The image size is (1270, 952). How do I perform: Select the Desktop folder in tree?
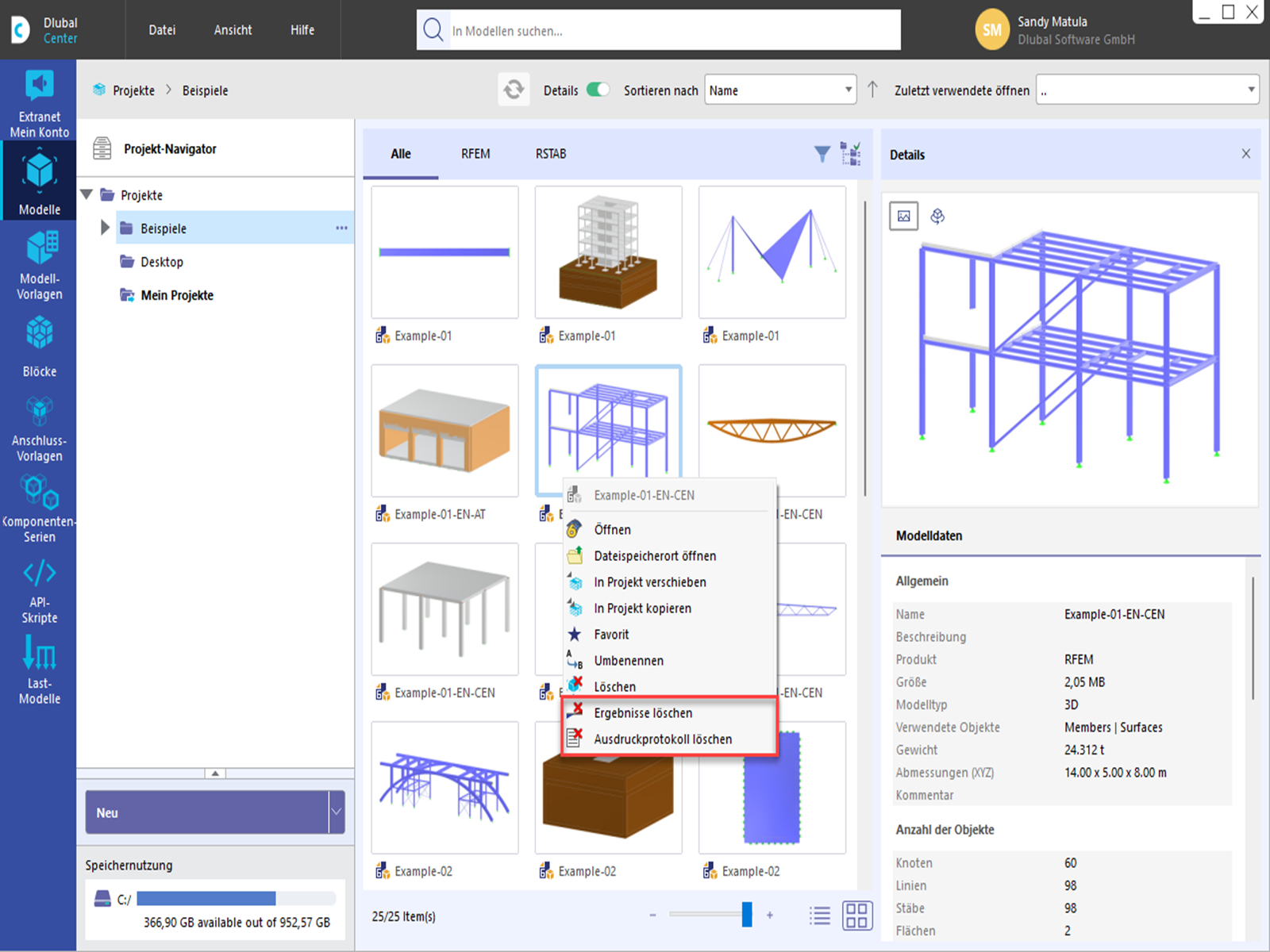162,261
